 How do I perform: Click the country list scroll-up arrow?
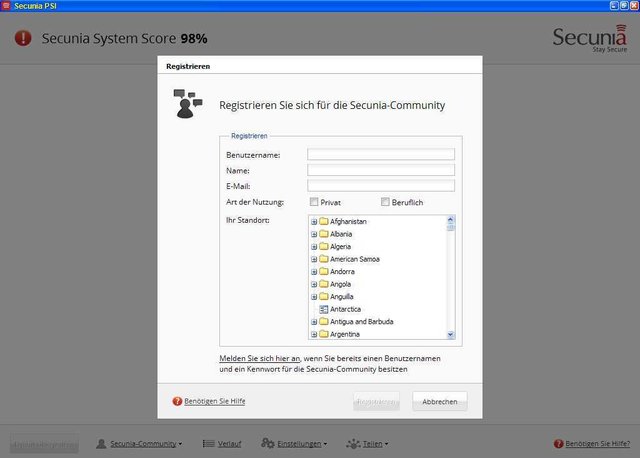(451, 219)
